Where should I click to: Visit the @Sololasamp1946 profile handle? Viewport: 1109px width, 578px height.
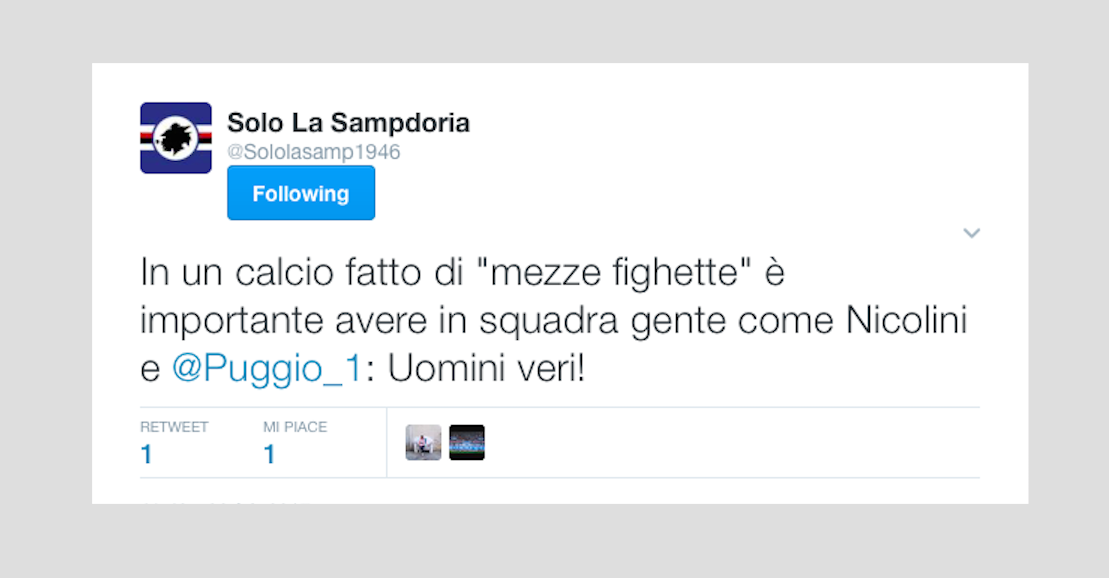pyautogui.click(x=313, y=151)
